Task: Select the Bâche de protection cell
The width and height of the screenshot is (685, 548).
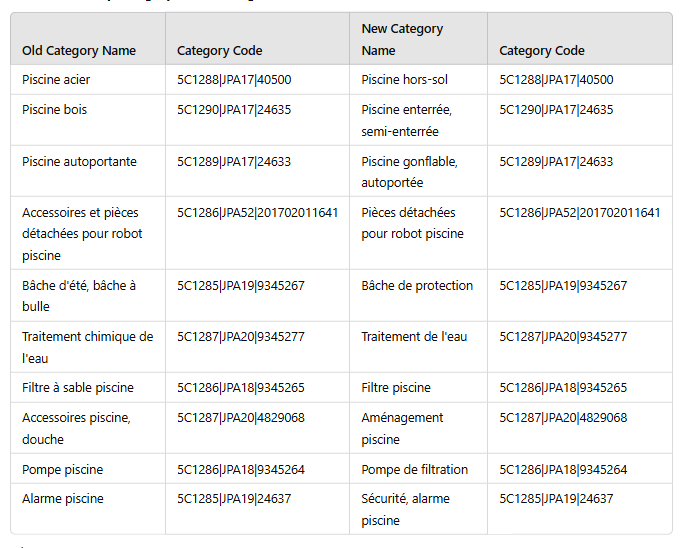Action: 417,286
